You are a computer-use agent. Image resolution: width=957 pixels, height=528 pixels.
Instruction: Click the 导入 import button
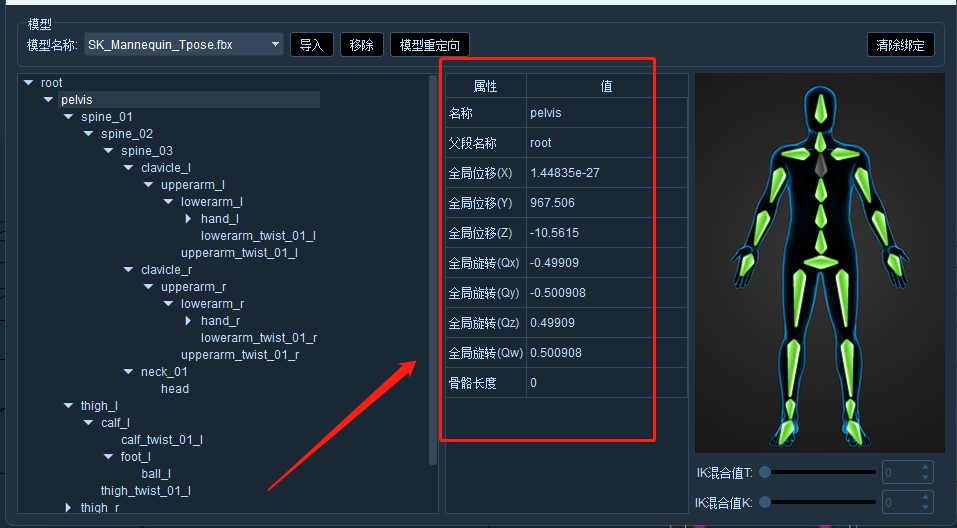311,45
